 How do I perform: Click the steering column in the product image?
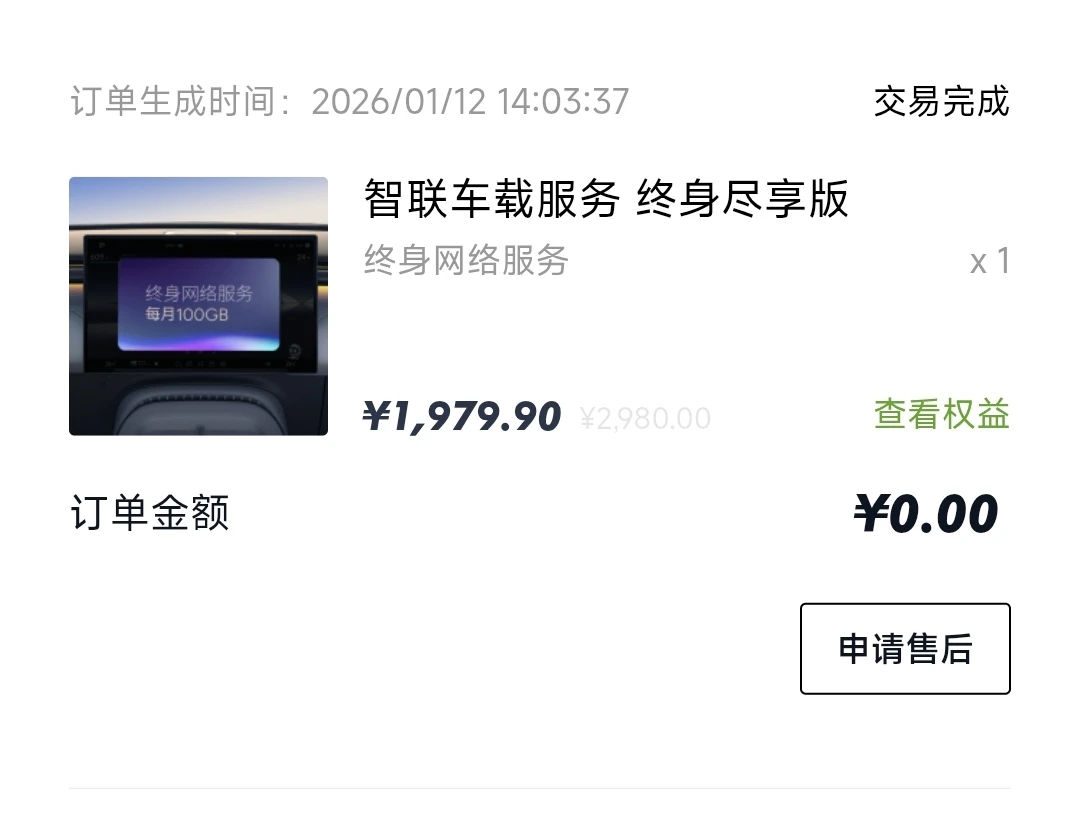(198, 409)
